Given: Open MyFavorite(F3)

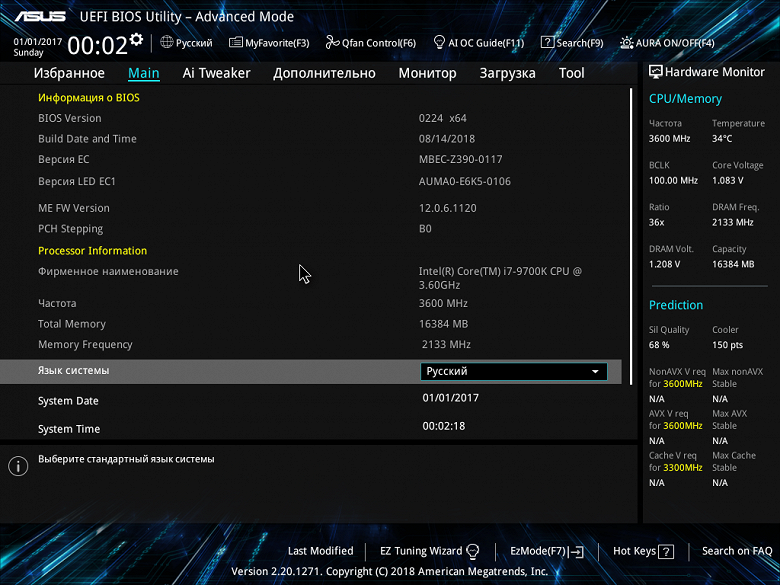Looking at the screenshot, I should click(x=269, y=43).
